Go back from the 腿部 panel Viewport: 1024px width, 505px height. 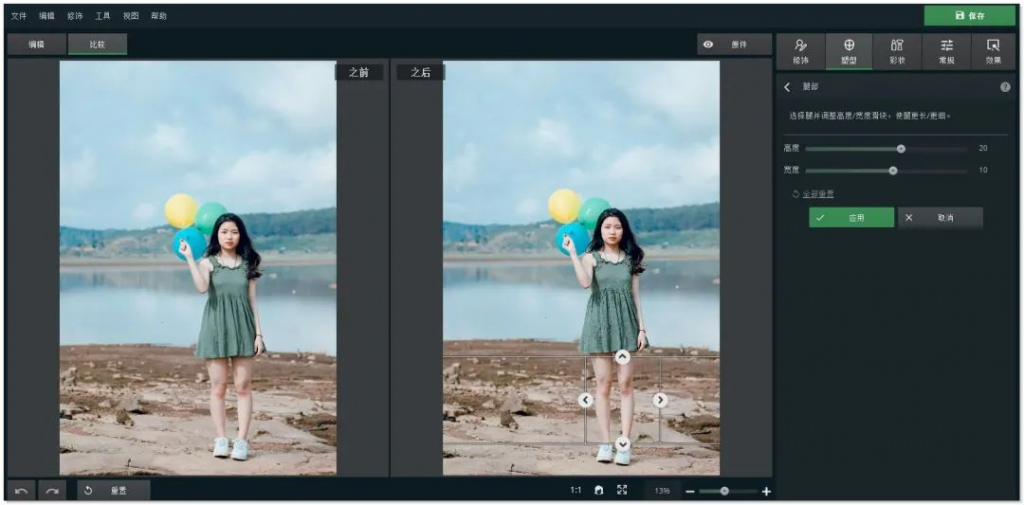787,87
